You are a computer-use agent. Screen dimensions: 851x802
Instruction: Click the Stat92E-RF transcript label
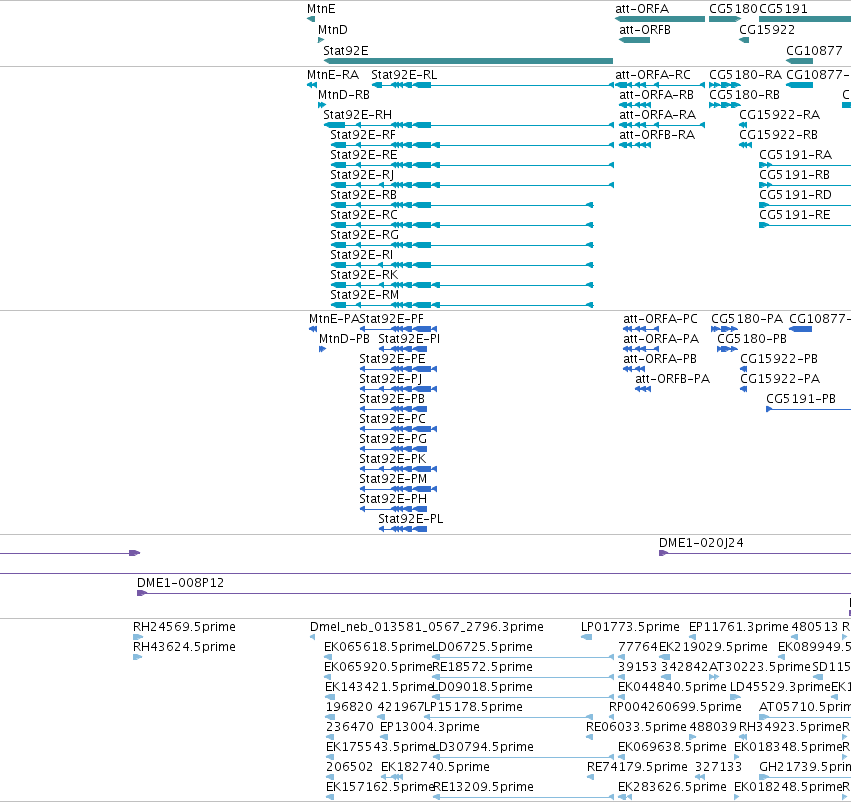(363, 135)
